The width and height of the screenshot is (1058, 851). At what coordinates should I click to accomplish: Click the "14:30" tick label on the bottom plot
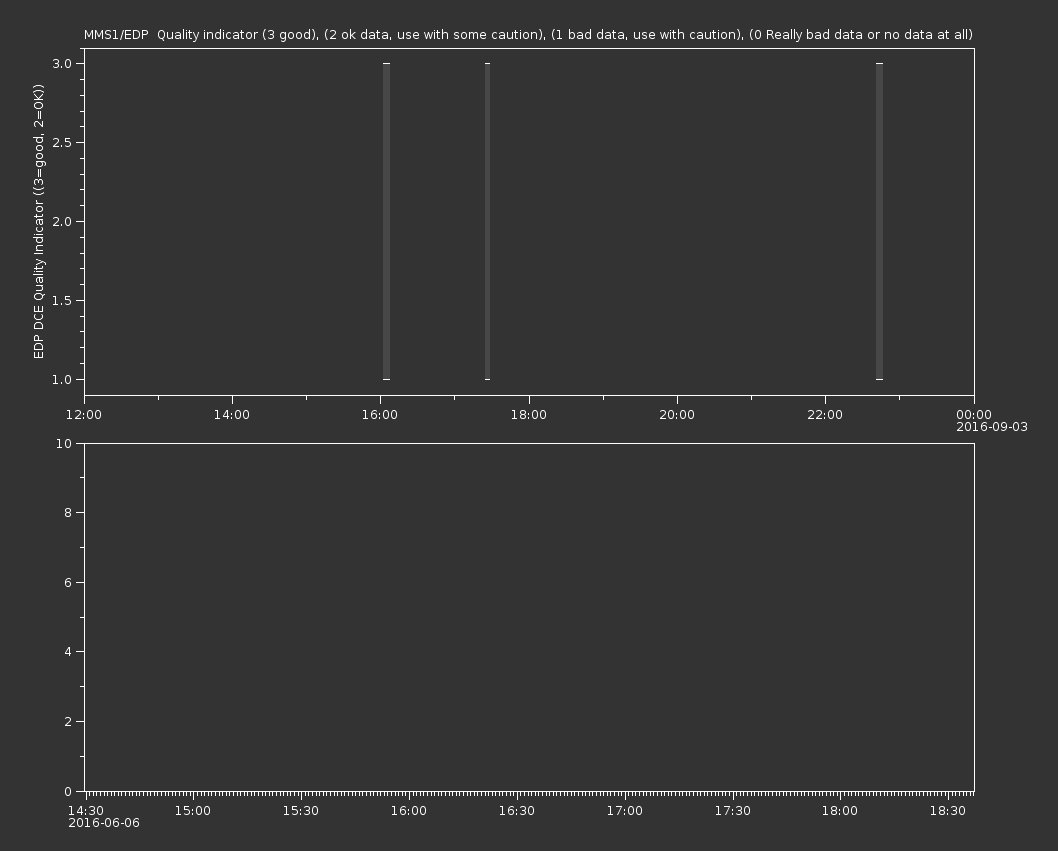86,811
